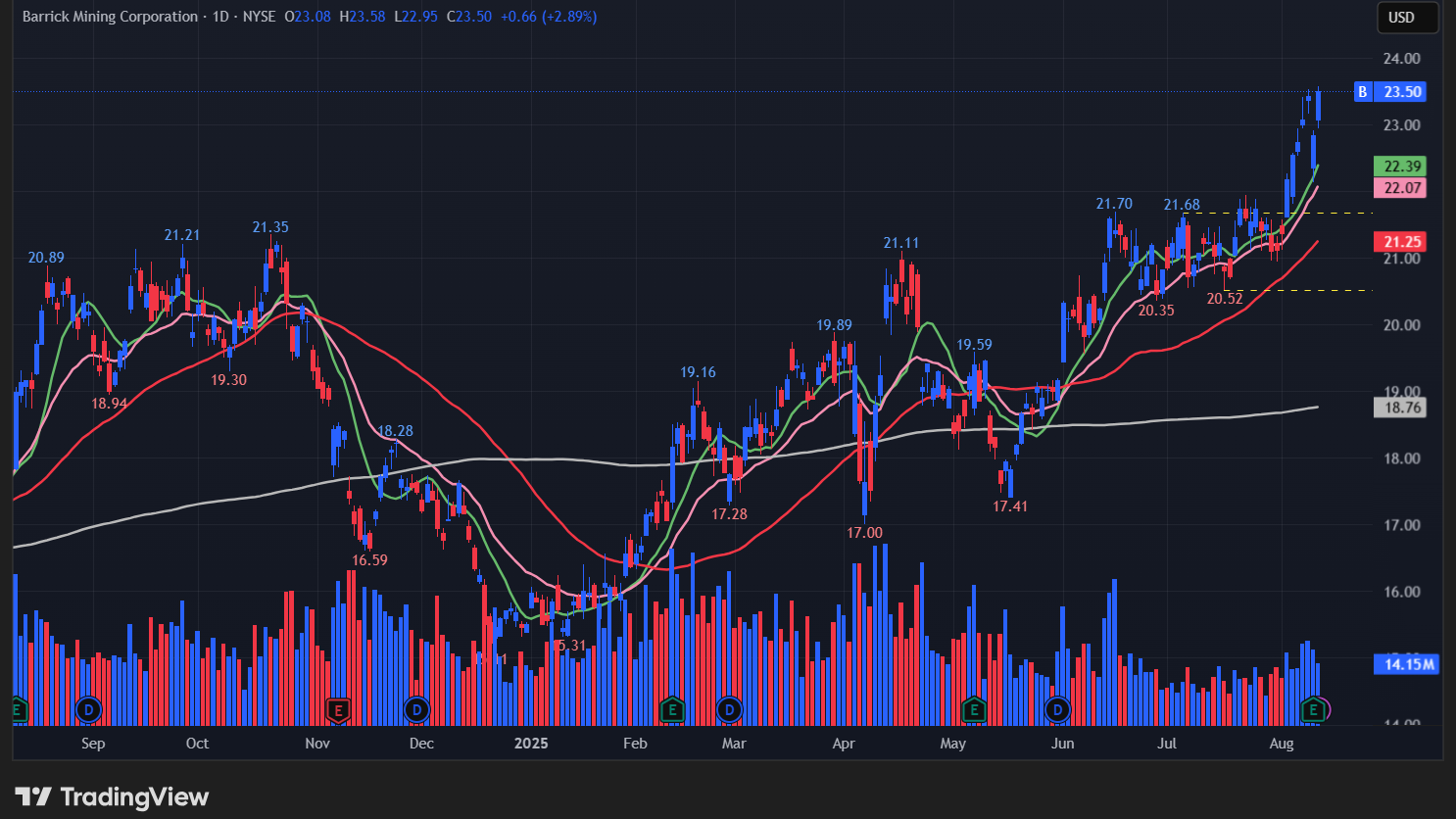Click the O23.08 open value in header
1456x819 pixels.
point(308,17)
